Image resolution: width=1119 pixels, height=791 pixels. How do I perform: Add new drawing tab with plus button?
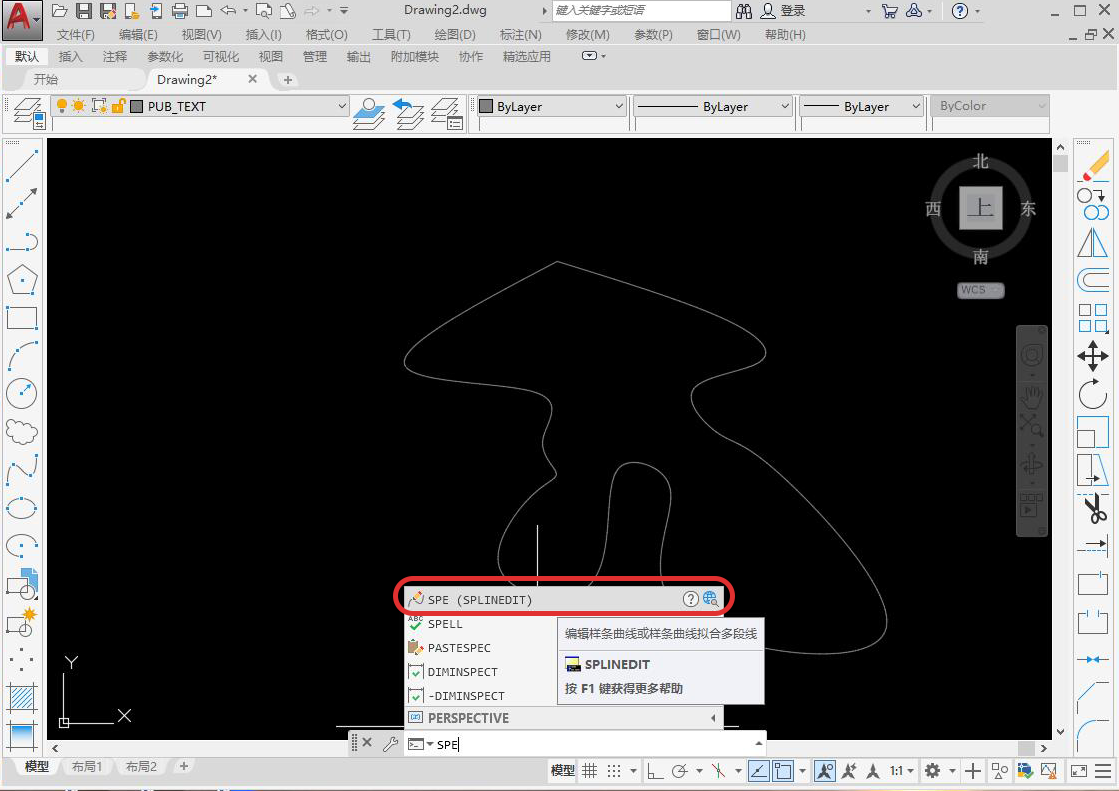[288, 79]
